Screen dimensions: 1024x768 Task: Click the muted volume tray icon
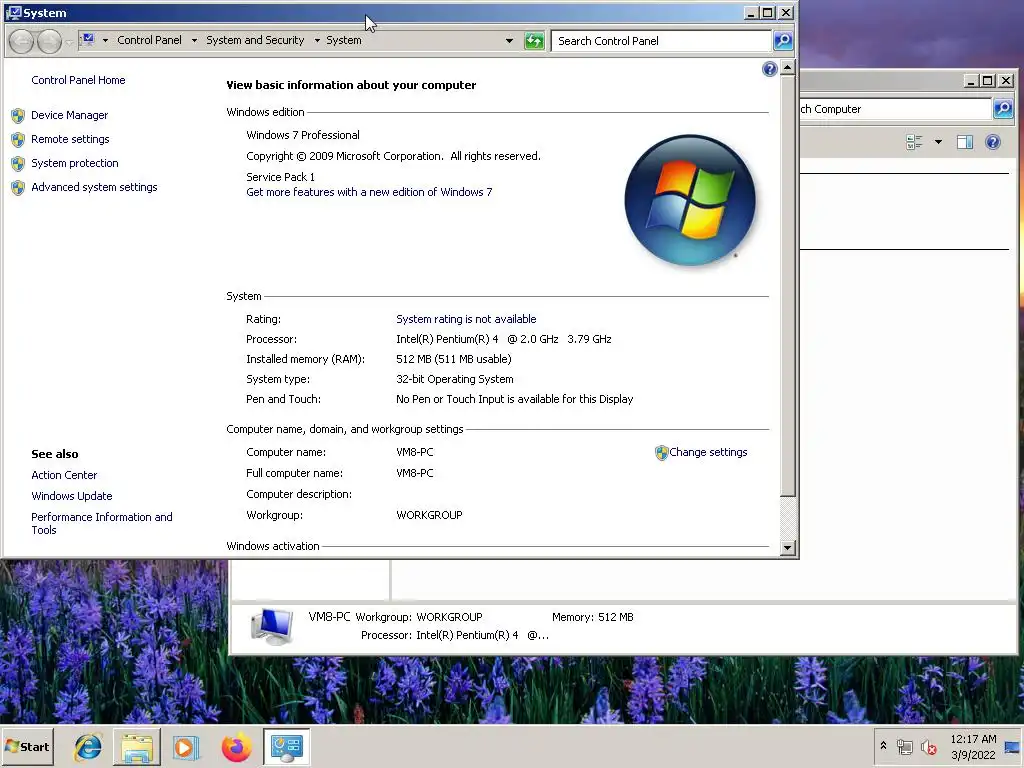coord(928,746)
